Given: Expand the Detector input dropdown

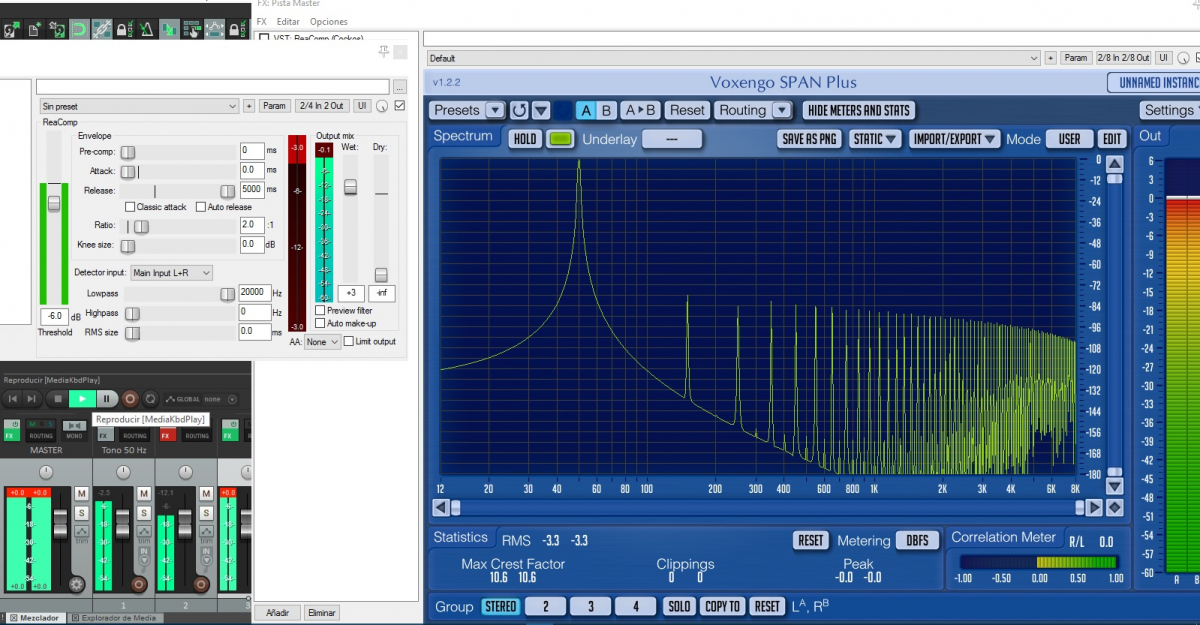Looking at the screenshot, I should pos(172,273).
